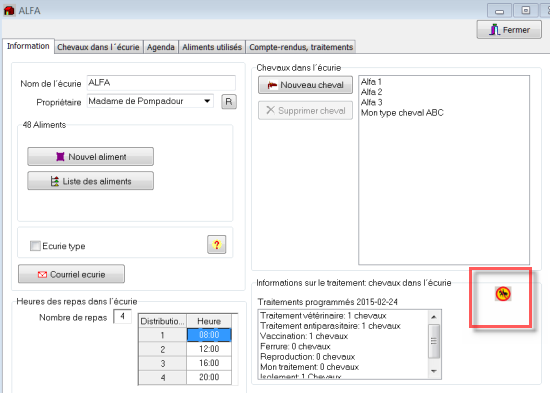Select Vaccination: 1 chevaux line
This screenshot has width=550, height=393.
coord(304,336)
